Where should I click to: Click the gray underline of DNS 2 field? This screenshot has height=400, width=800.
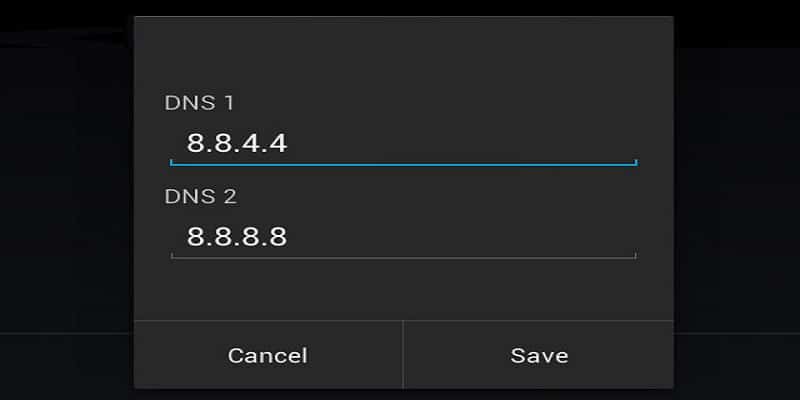(x=403, y=257)
